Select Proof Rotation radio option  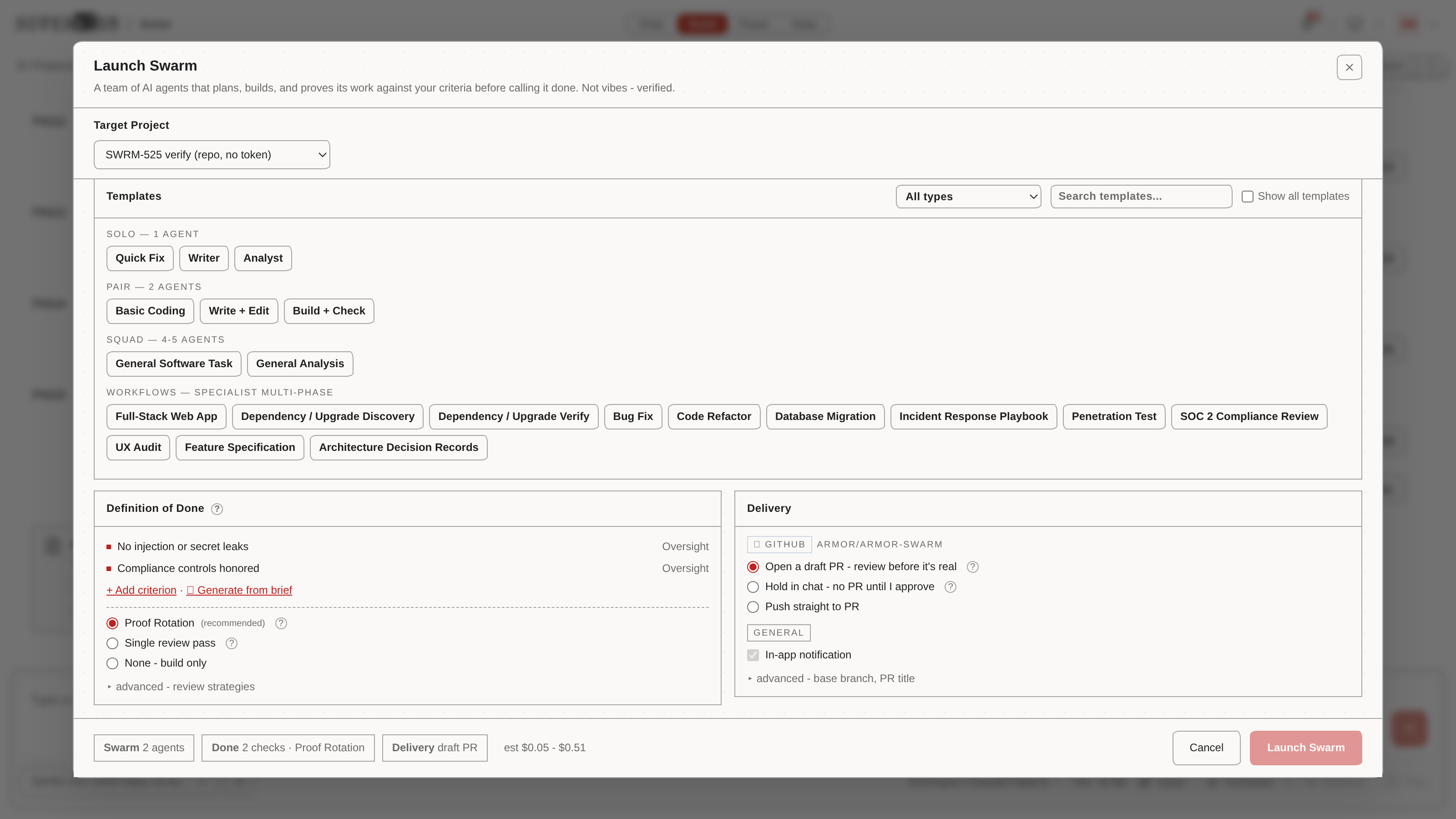tap(112, 623)
